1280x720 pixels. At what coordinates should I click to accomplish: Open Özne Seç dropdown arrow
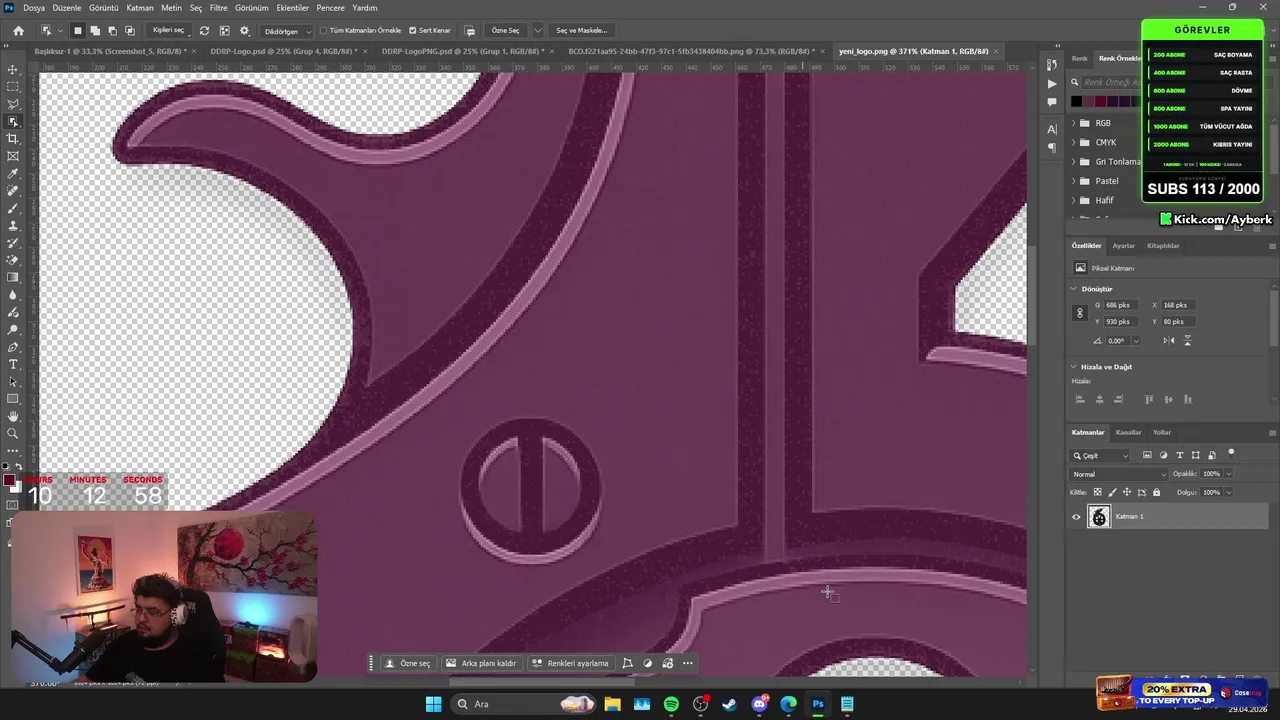[x=537, y=30]
